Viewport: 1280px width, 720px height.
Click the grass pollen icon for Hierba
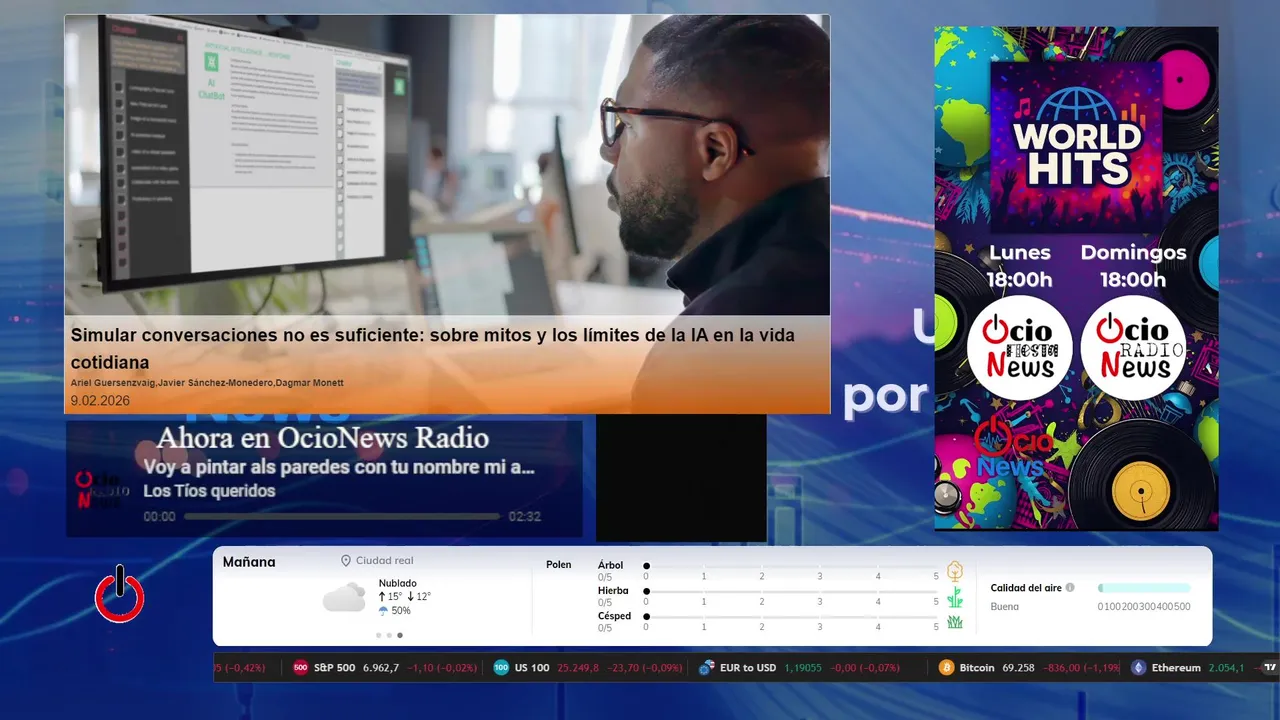(x=955, y=597)
